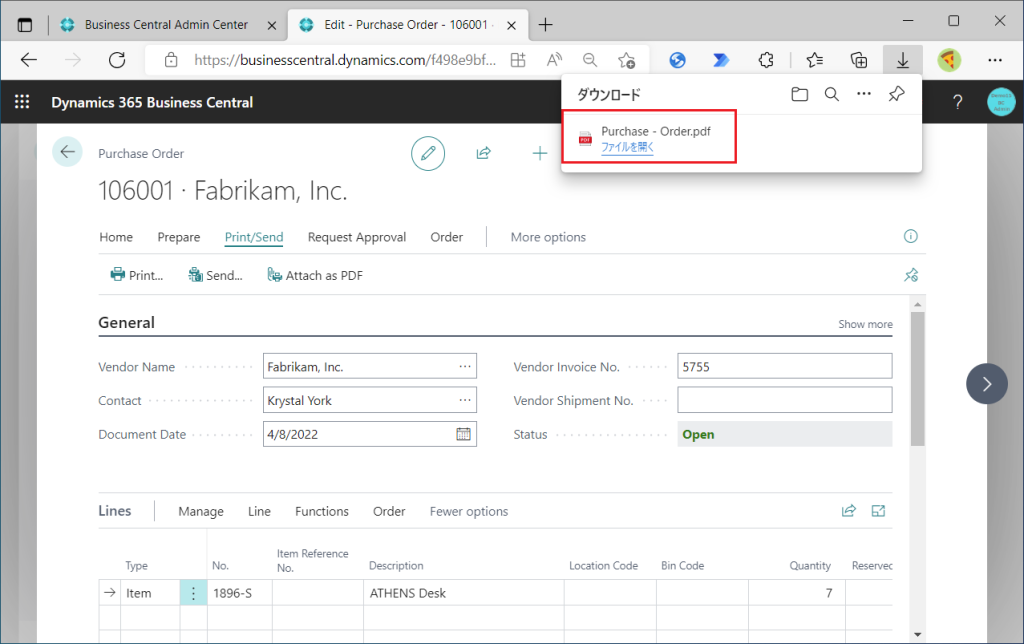Click the Read Aloud icon
The width and height of the screenshot is (1024, 644).
[x=554, y=60]
